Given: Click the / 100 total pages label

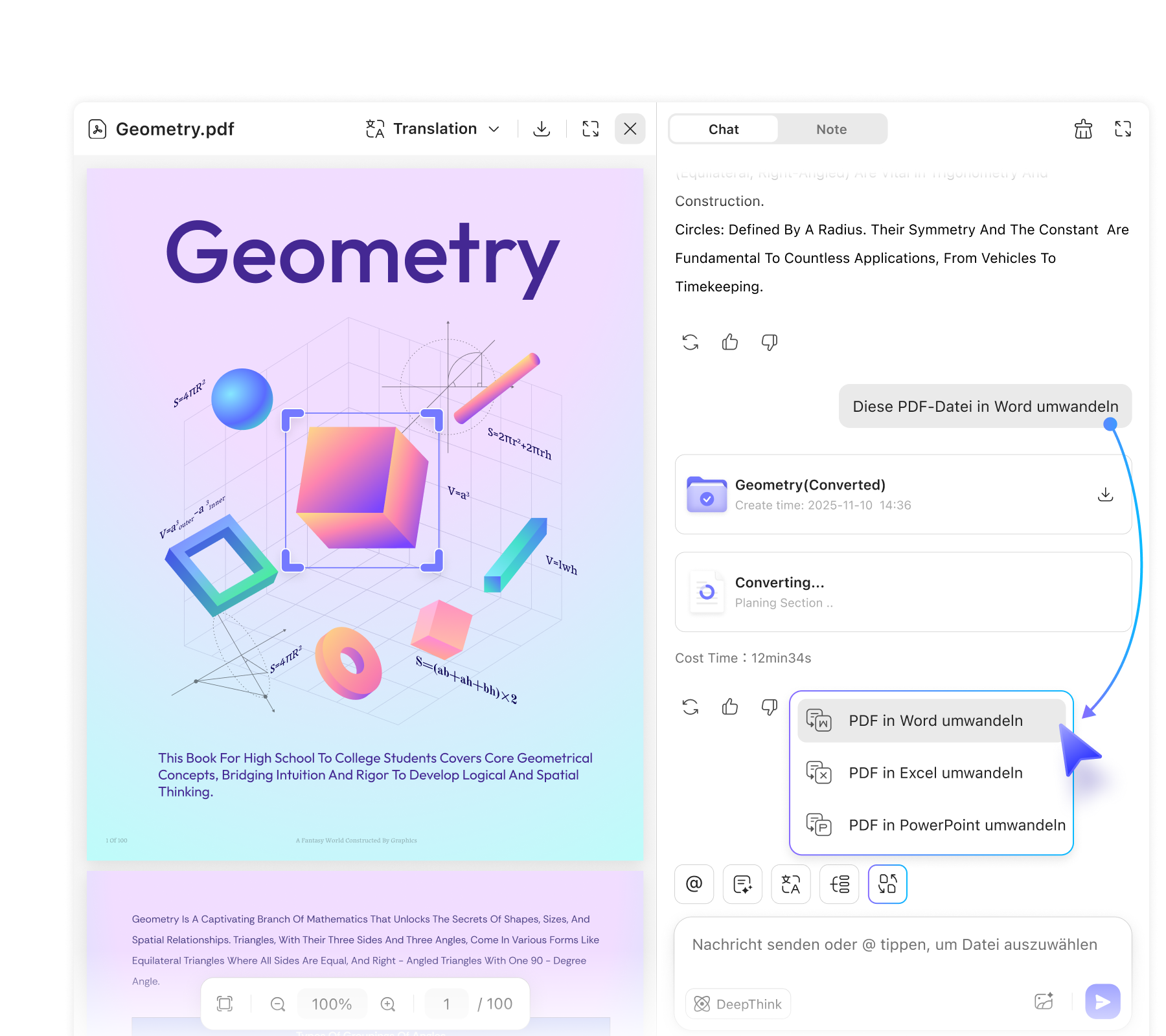Looking at the screenshot, I should 495,1004.
